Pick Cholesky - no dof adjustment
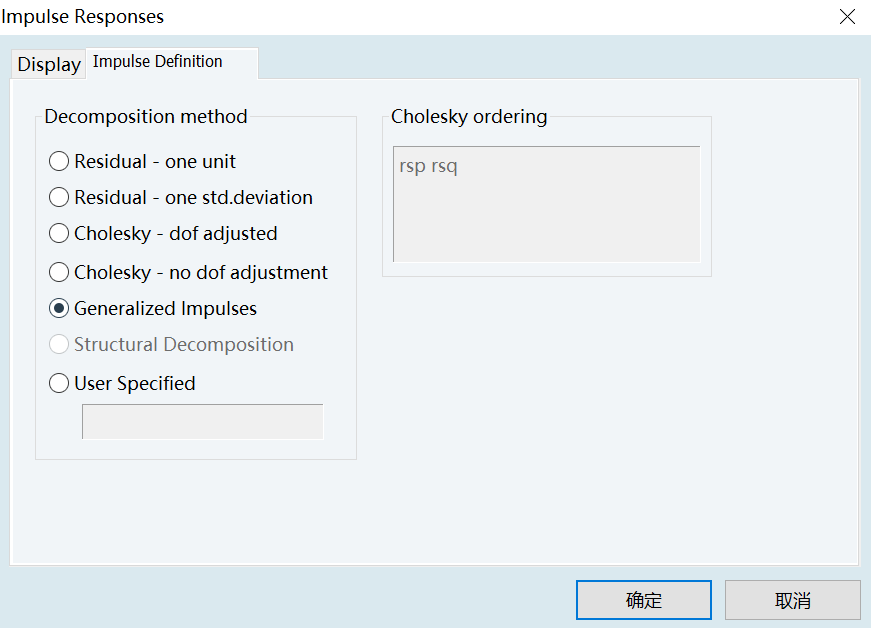The height and width of the screenshot is (628, 871). click(x=59, y=272)
